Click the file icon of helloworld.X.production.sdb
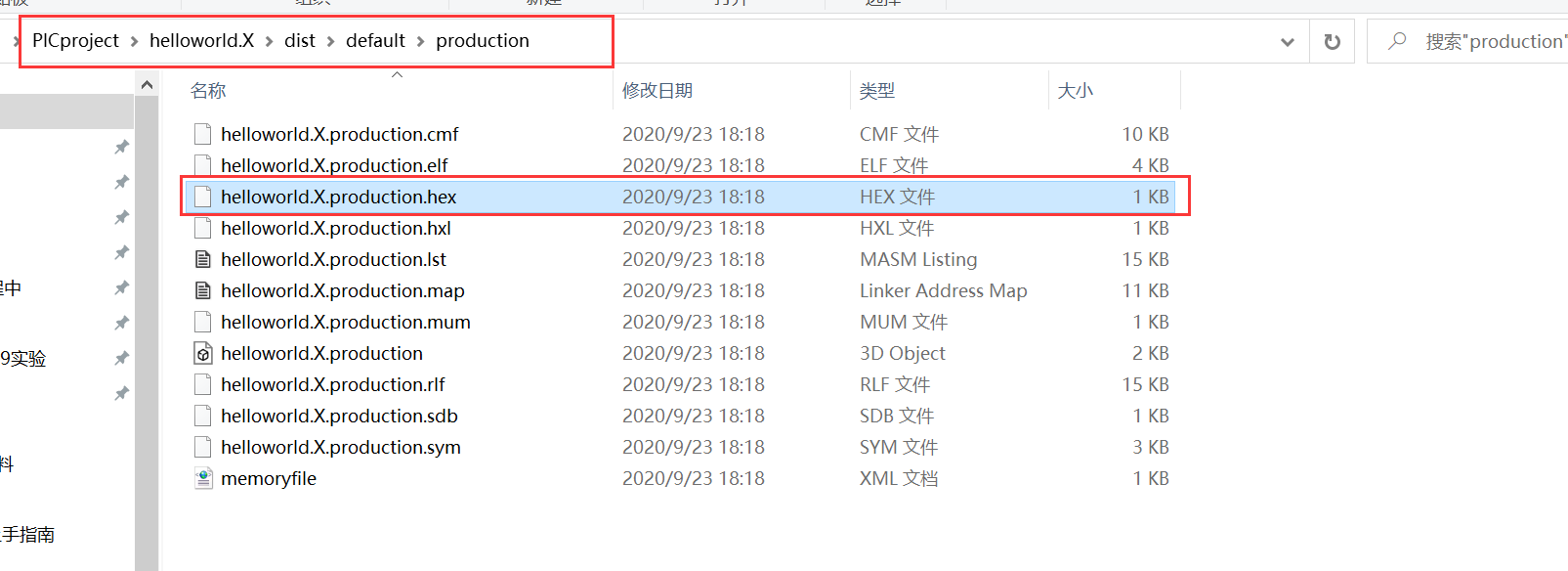This screenshot has height=571, width=1568. pos(203,416)
